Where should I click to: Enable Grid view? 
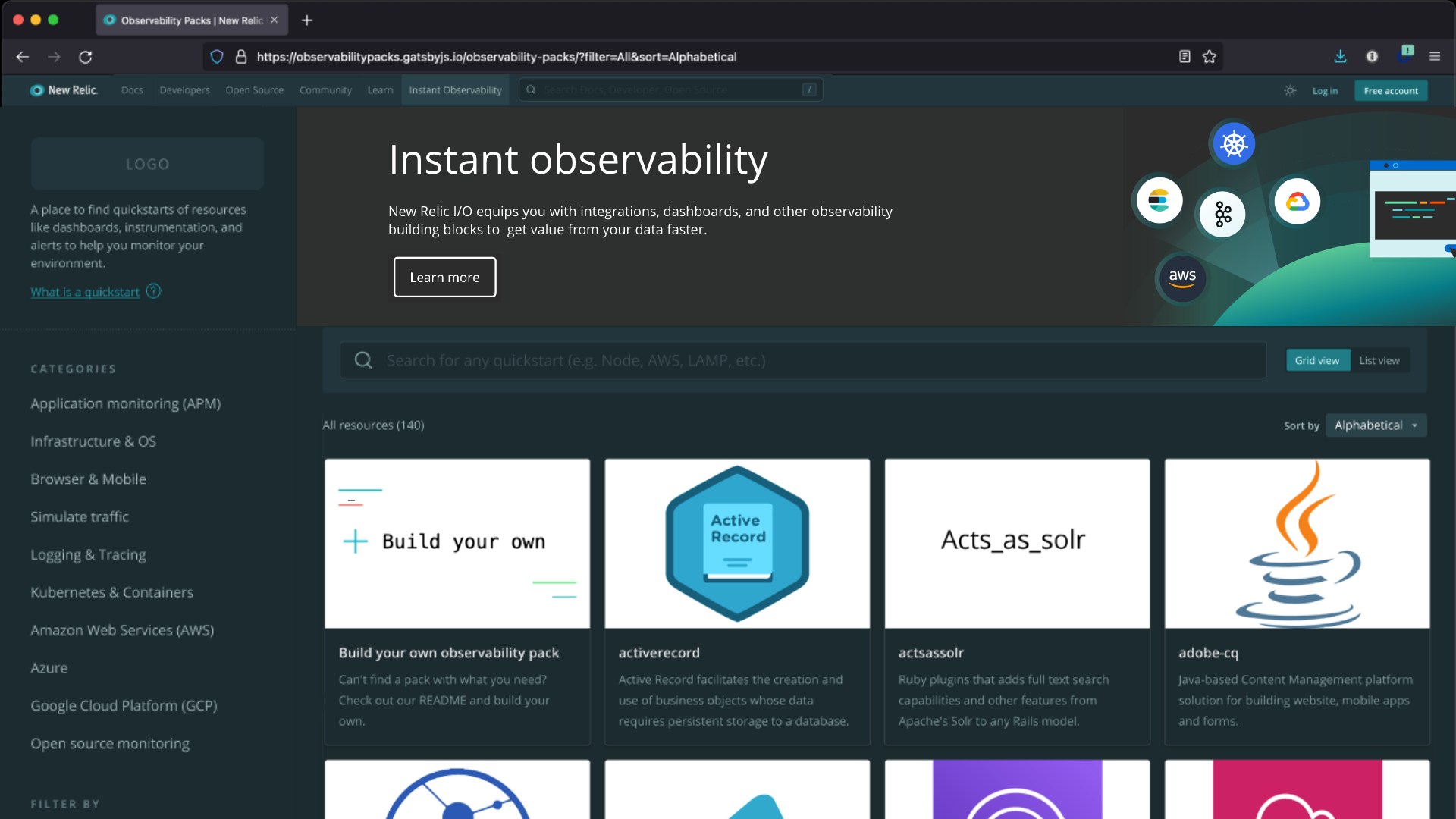coord(1317,360)
